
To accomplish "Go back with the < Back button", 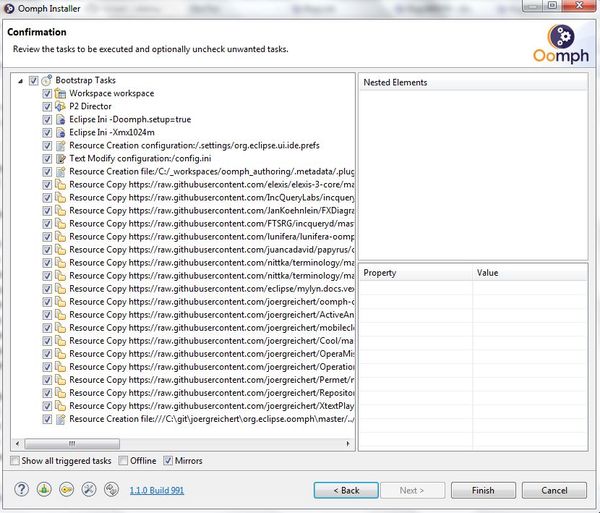I will pyautogui.click(x=346, y=490).
